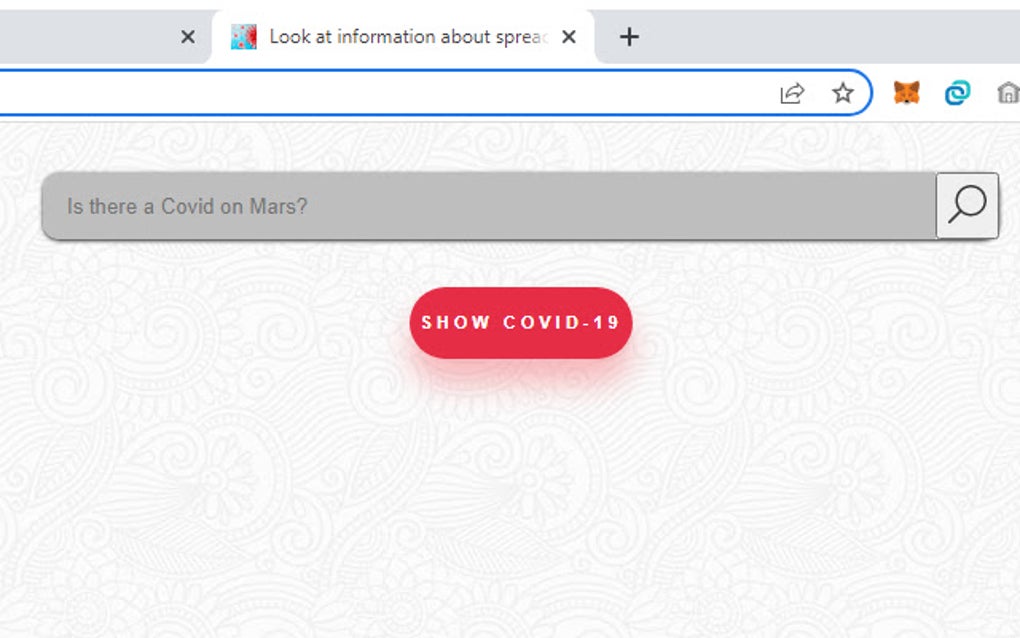
Task: Open the browser Home page
Action: (x=1008, y=92)
